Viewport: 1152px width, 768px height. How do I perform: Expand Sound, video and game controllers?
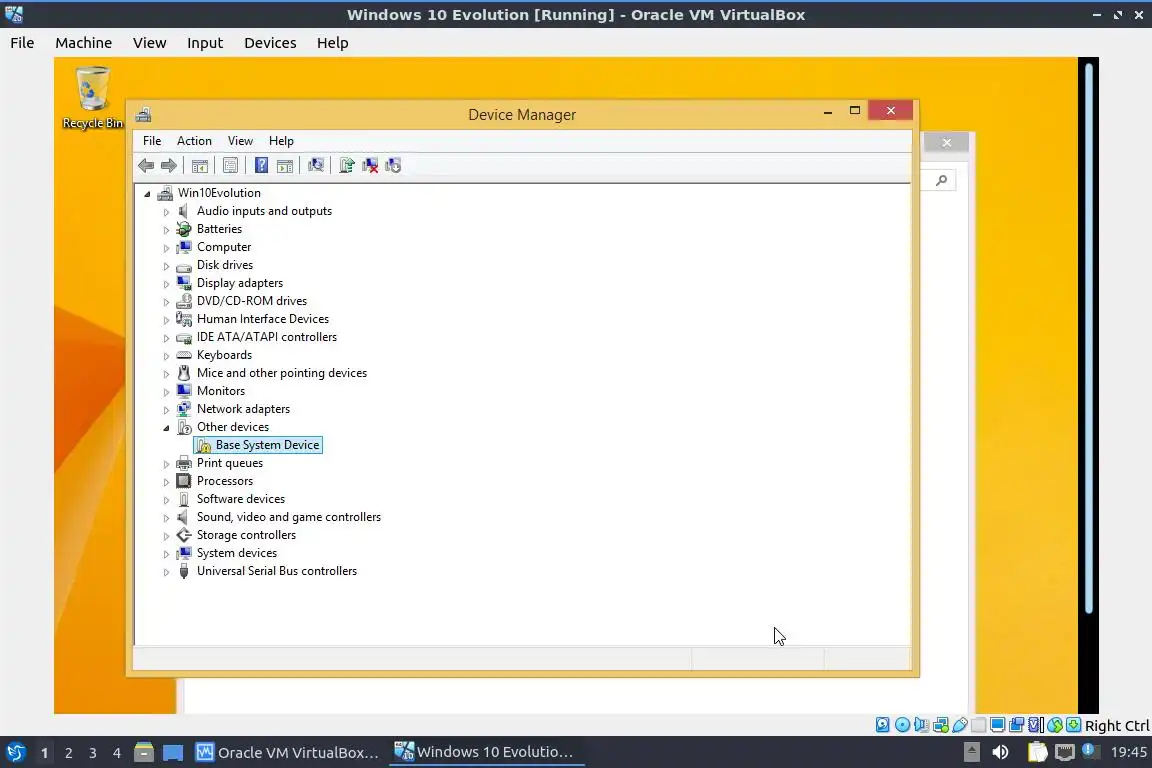click(x=166, y=518)
